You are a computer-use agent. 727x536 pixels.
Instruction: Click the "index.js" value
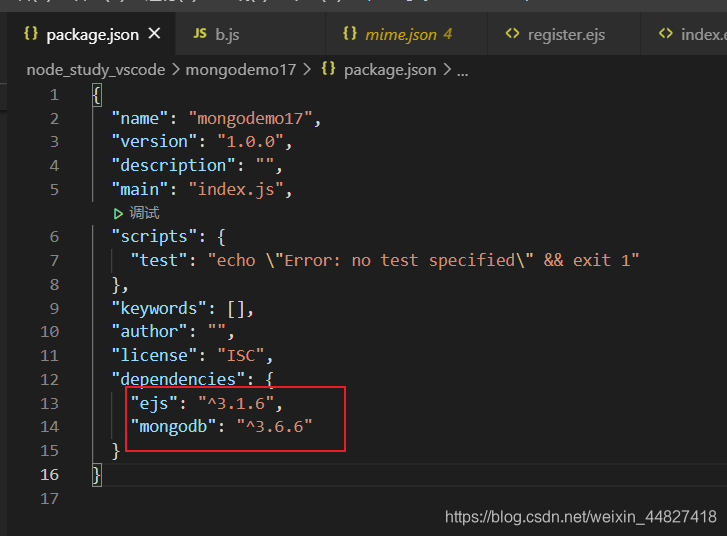pyautogui.click(x=236, y=190)
